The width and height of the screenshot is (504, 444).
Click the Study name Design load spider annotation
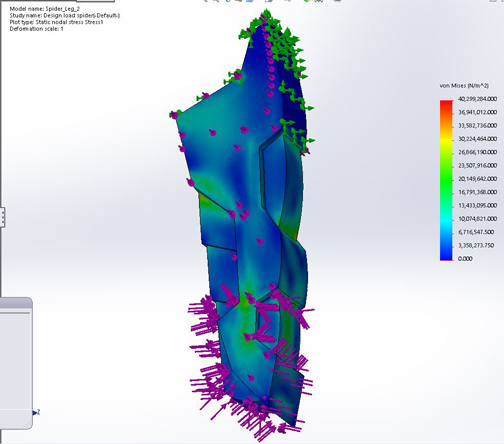coord(65,16)
